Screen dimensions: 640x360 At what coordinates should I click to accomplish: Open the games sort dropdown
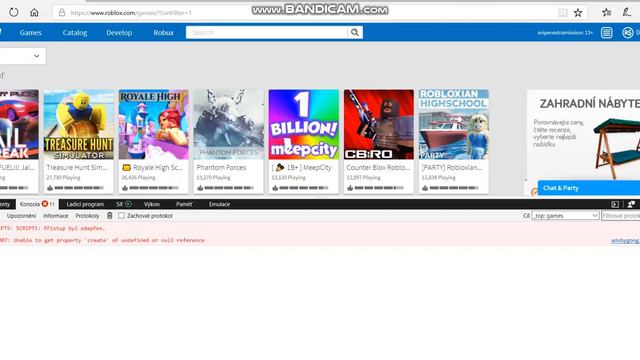coord(22,56)
